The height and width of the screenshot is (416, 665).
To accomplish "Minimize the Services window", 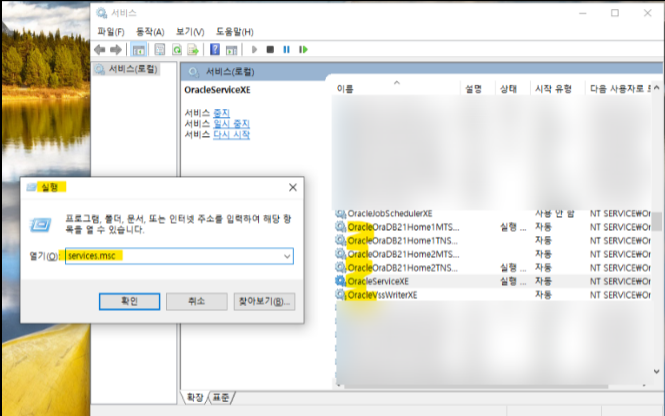I will (582, 13).
